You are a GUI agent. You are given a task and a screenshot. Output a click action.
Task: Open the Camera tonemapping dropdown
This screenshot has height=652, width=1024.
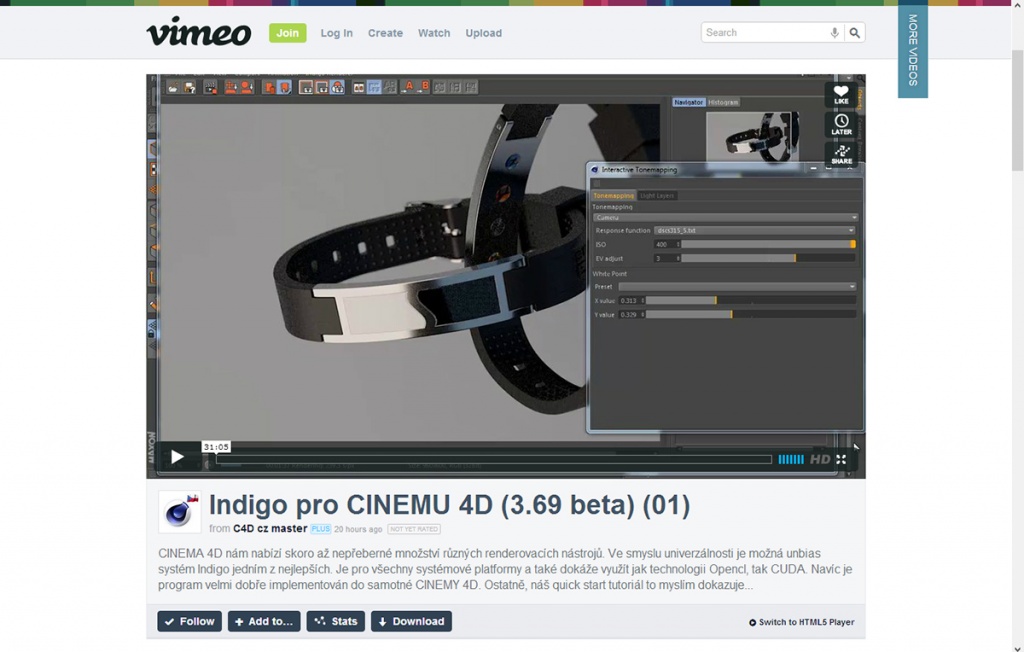725,218
